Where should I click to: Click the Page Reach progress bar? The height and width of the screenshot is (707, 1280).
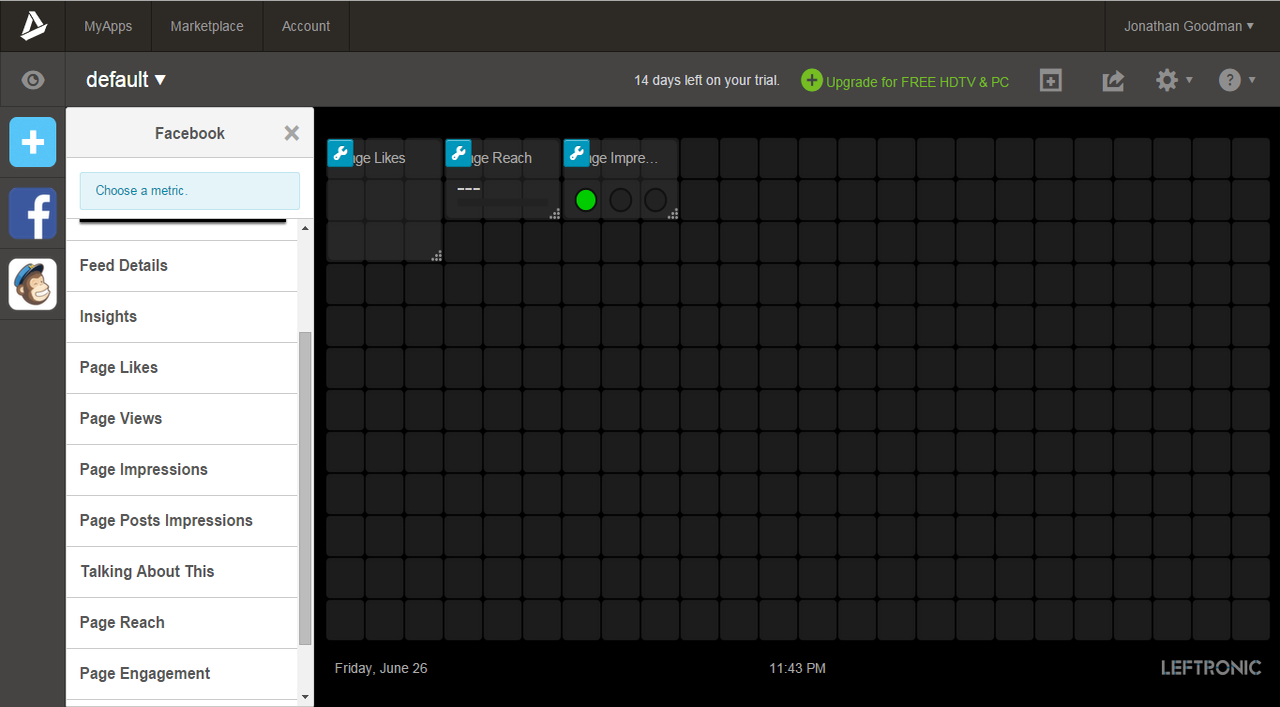point(502,202)
